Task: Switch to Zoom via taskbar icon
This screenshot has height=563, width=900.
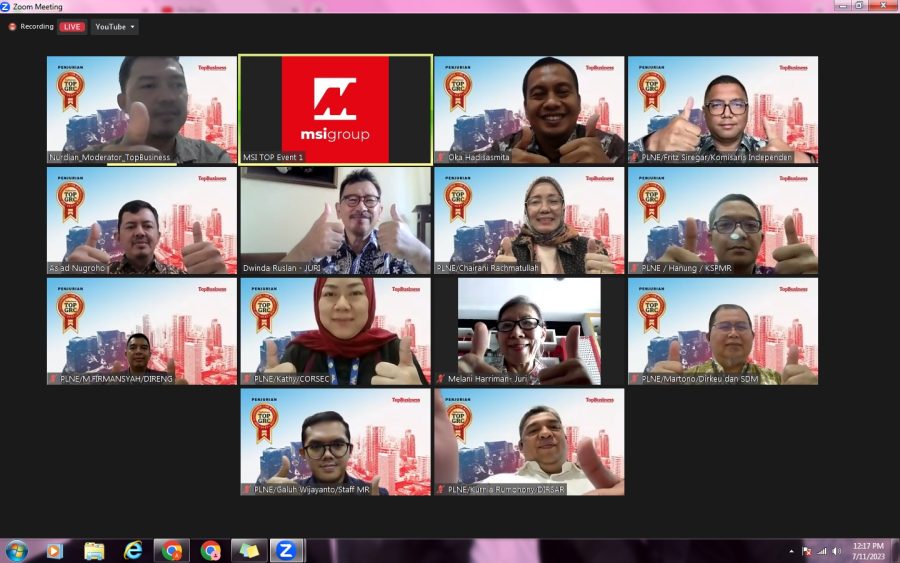Action: tap(286, 551)
